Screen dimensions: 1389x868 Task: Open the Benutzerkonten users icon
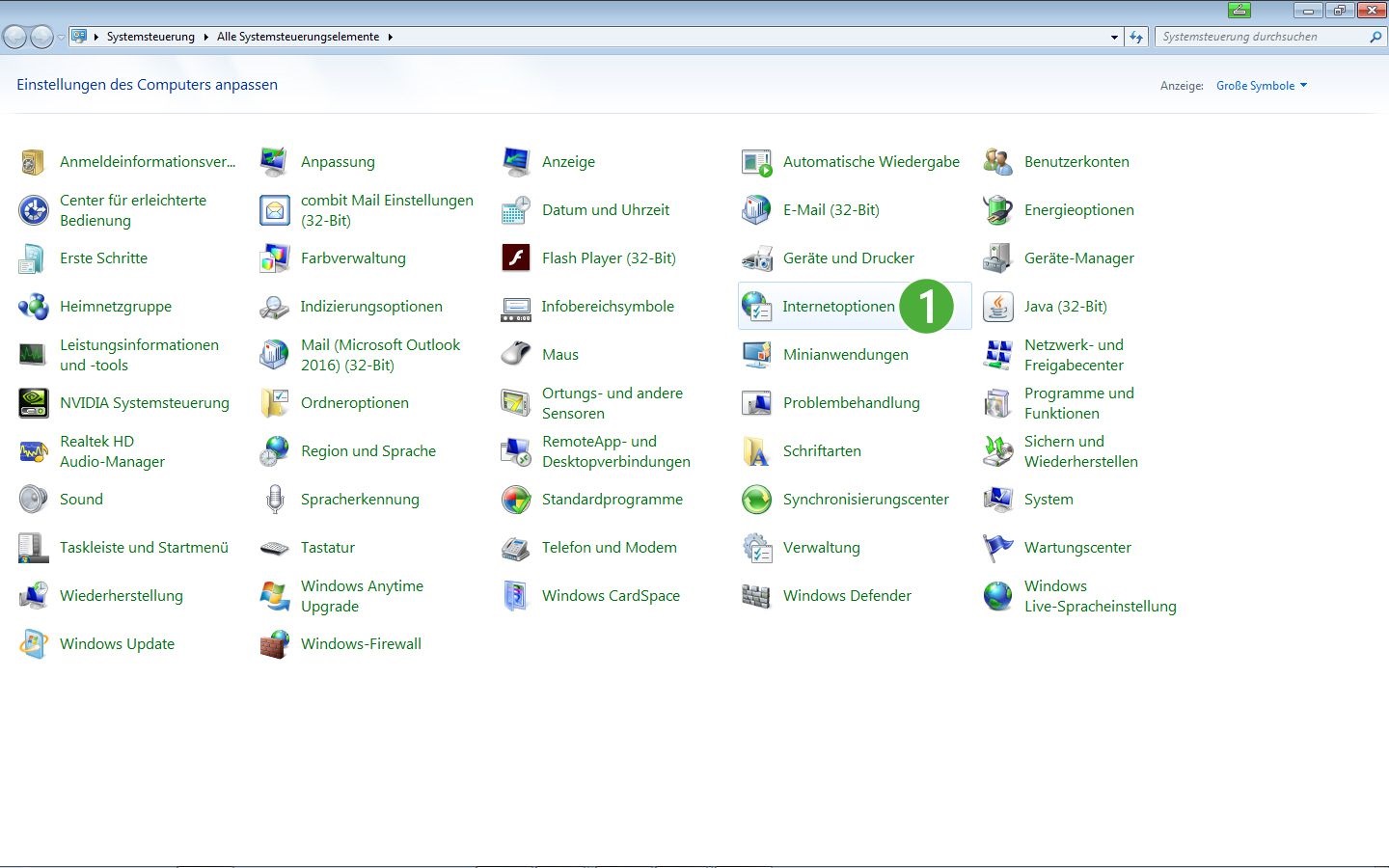pyautogui.click(x=997, y=162)
